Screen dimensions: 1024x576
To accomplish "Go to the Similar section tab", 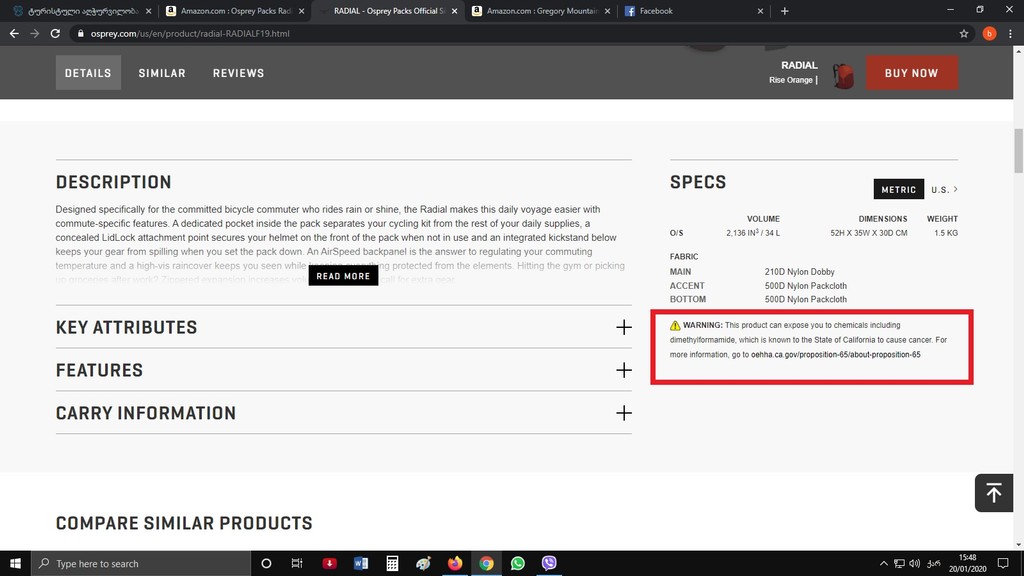I will [x=162, y=72].
